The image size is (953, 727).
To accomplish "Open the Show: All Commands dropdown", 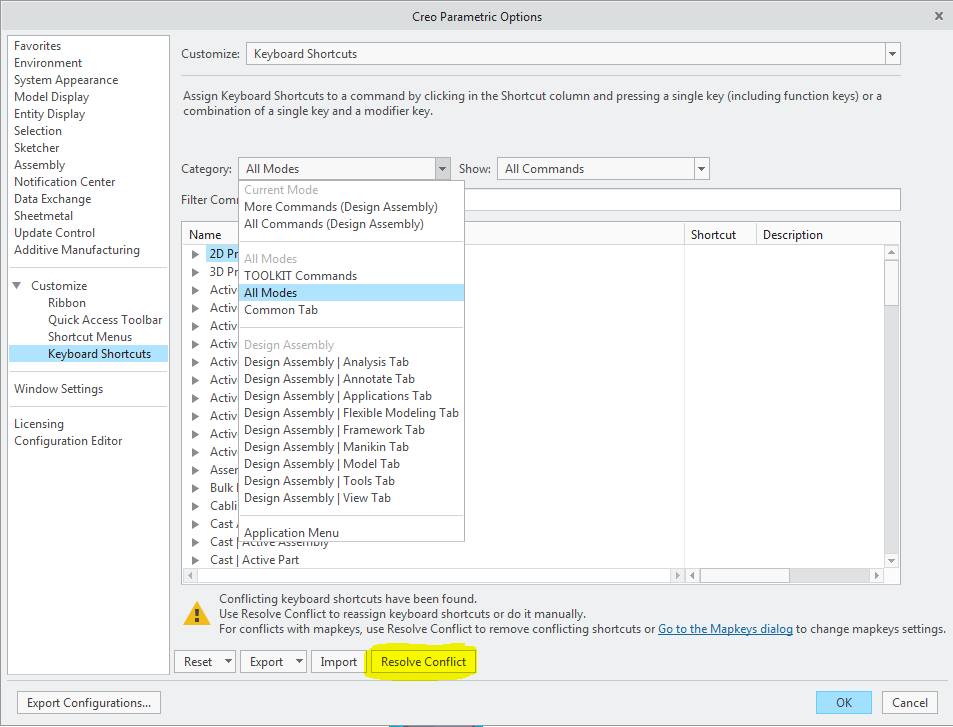I will 700,168.
